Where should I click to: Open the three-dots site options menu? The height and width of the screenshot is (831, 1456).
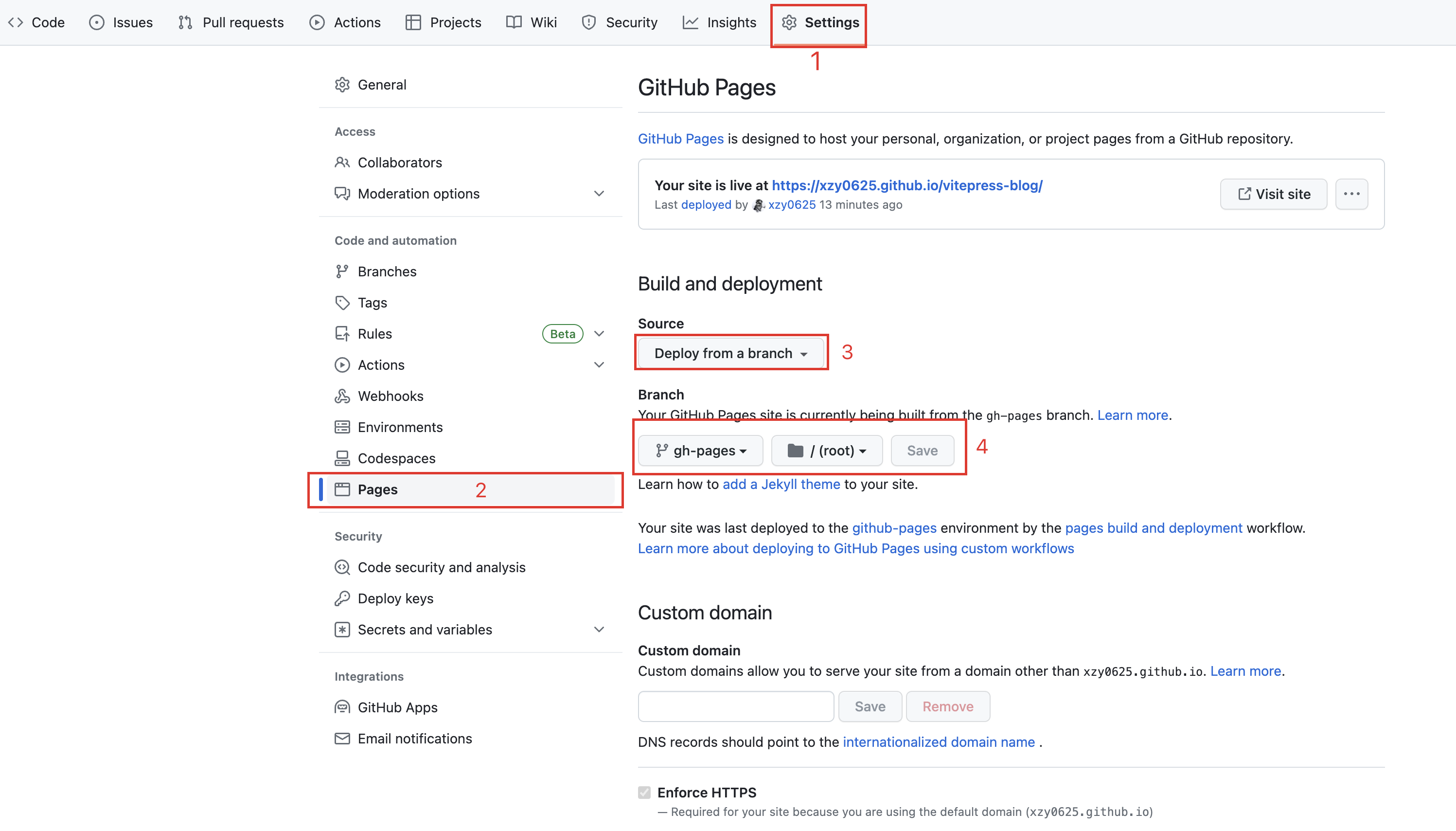1351,194
